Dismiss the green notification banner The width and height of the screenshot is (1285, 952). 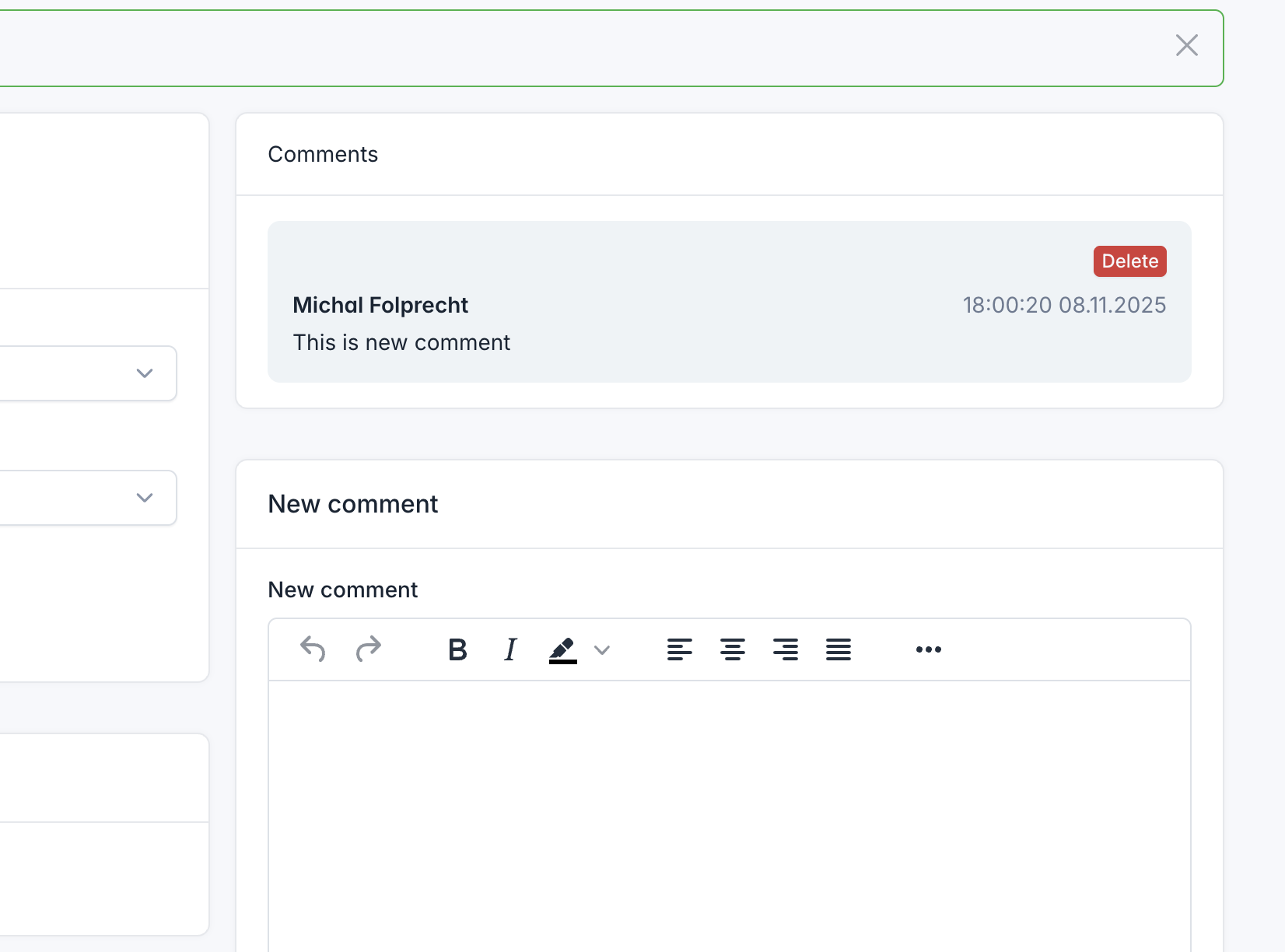click(1186, 45)
